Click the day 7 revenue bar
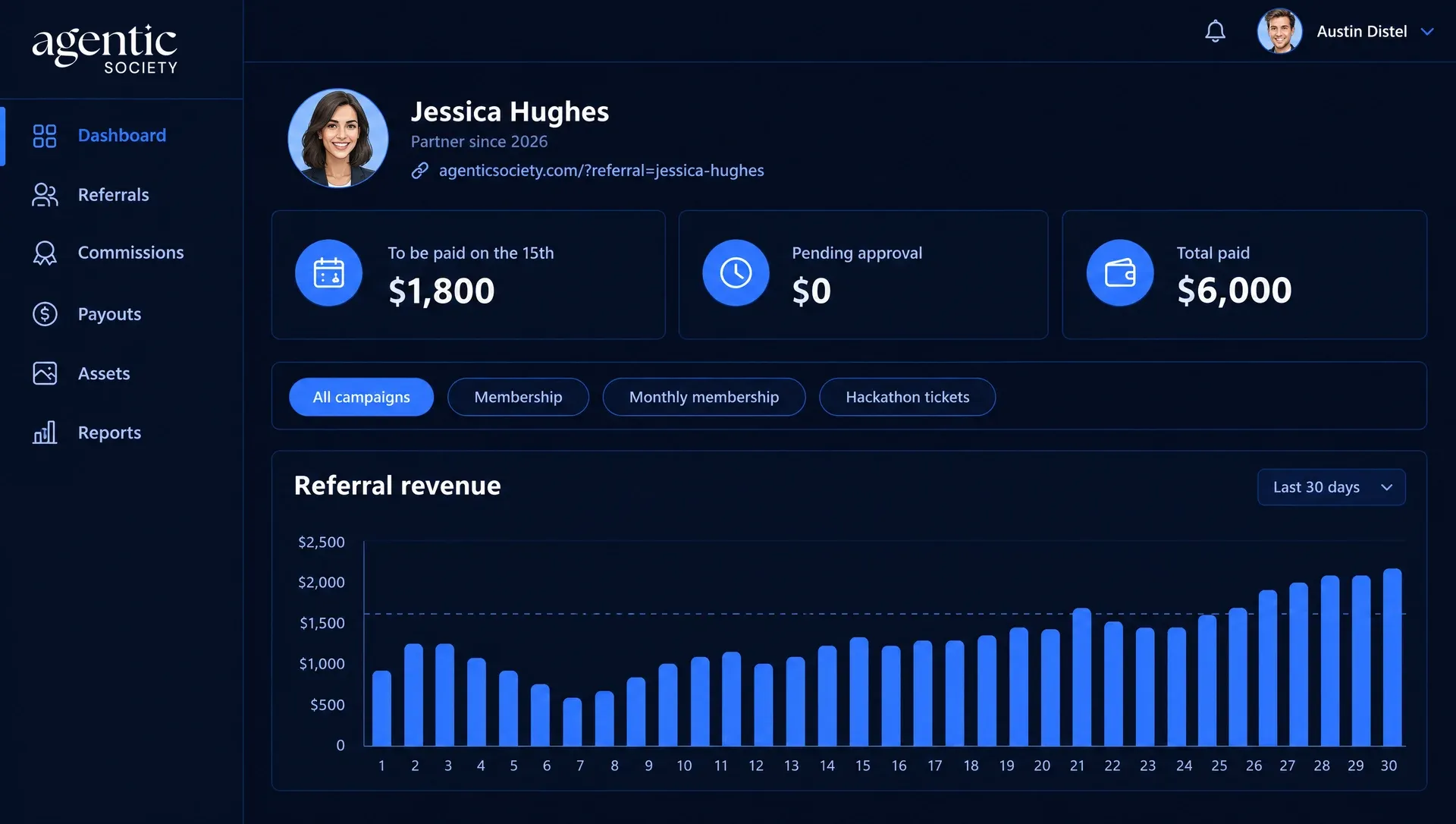This screenshot has height=824, width=1456. click(573, 722)
